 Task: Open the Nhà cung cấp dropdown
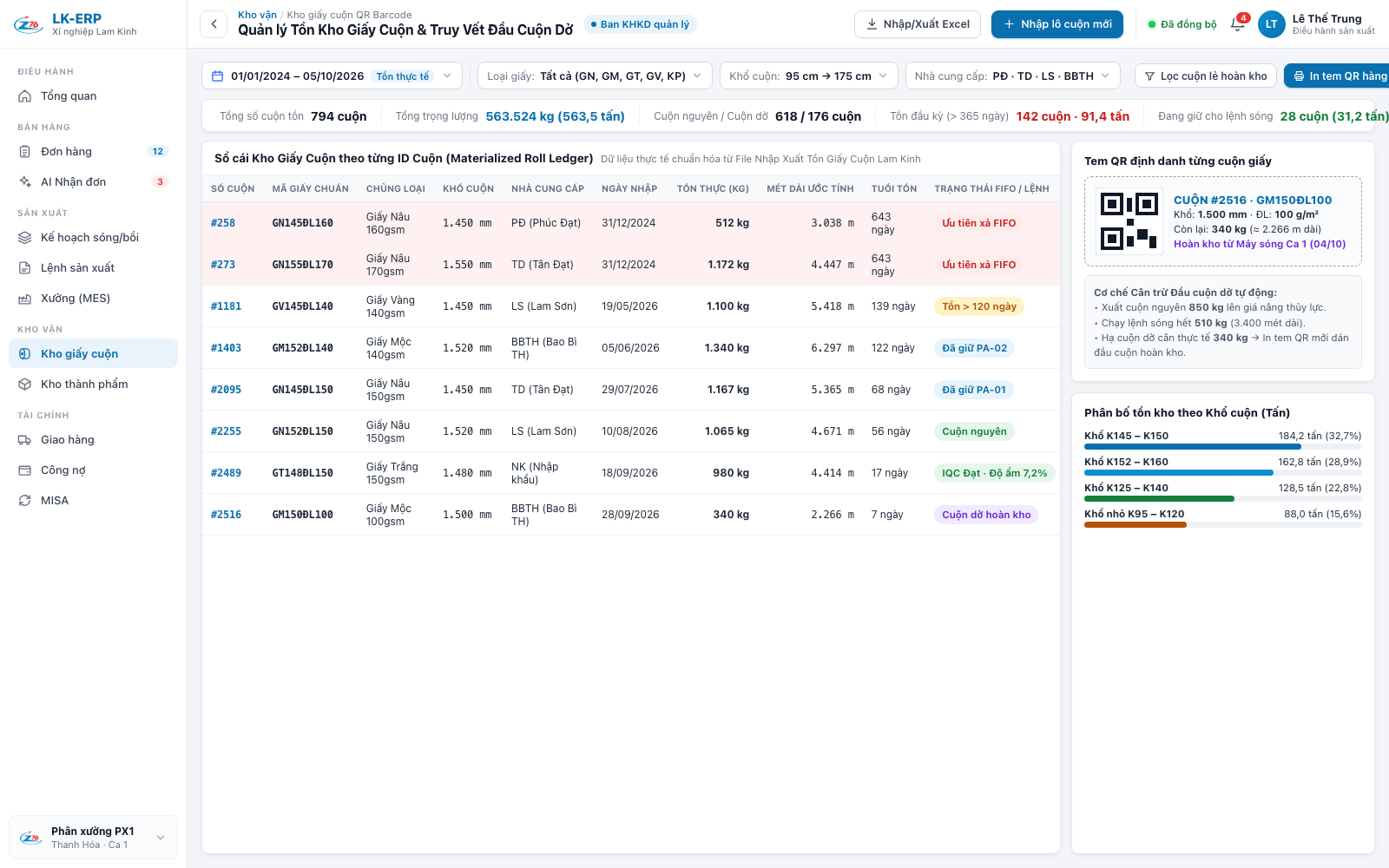click(x=1012, y=76)
